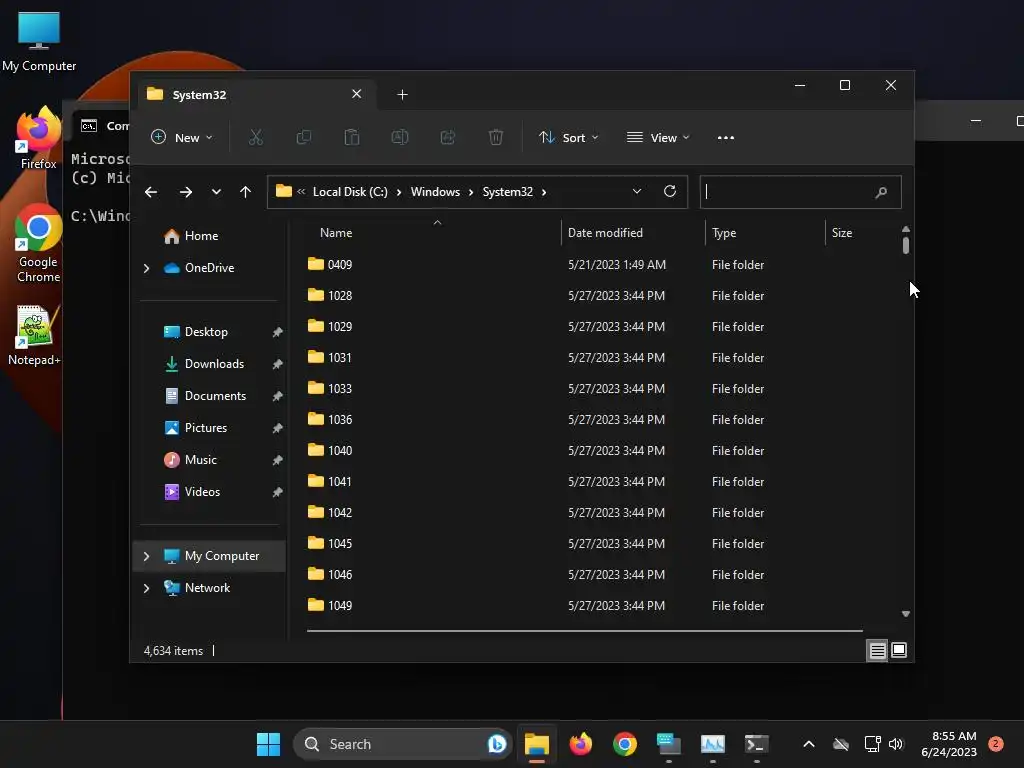Sort by the Name column header
The width and height of the screenshot is (1024, 768).
pyautogui.click(x=336, y=233)
